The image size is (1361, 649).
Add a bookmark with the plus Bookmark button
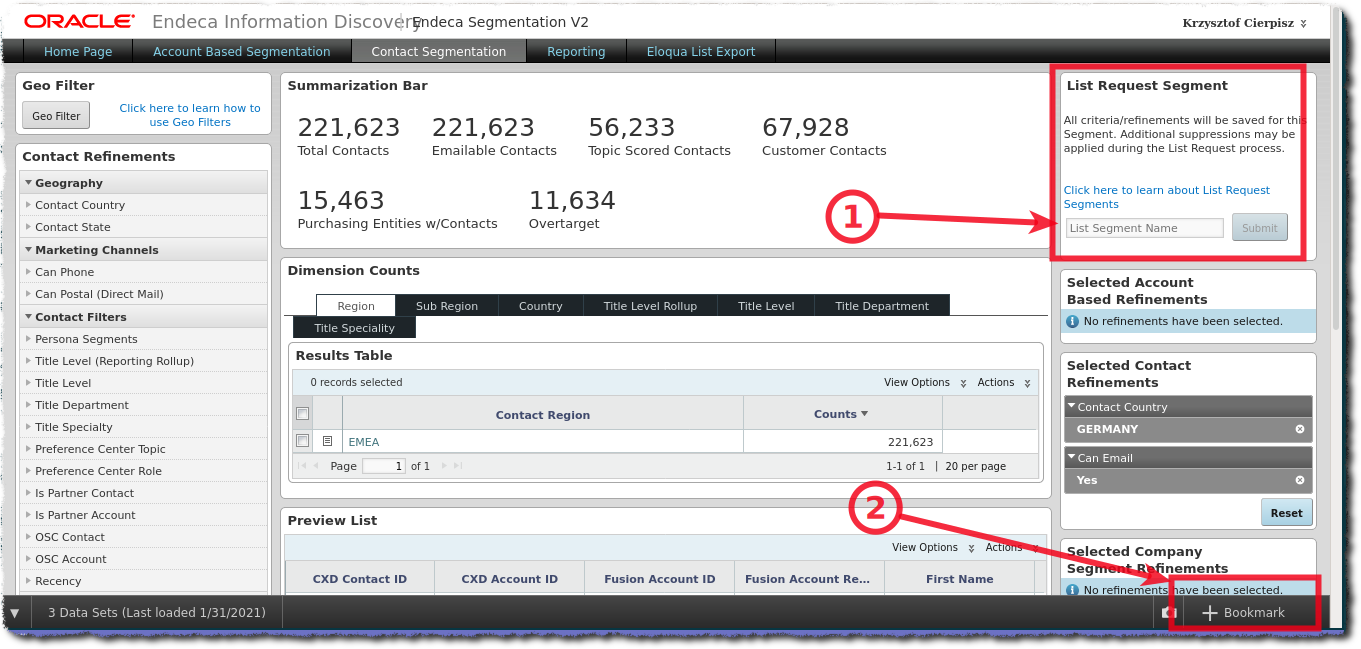pos(1244,613)
